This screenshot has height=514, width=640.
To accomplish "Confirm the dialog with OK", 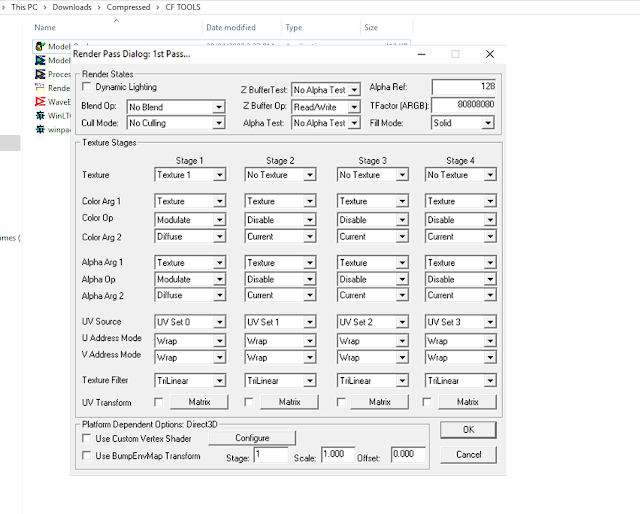I will click(469, 429).
